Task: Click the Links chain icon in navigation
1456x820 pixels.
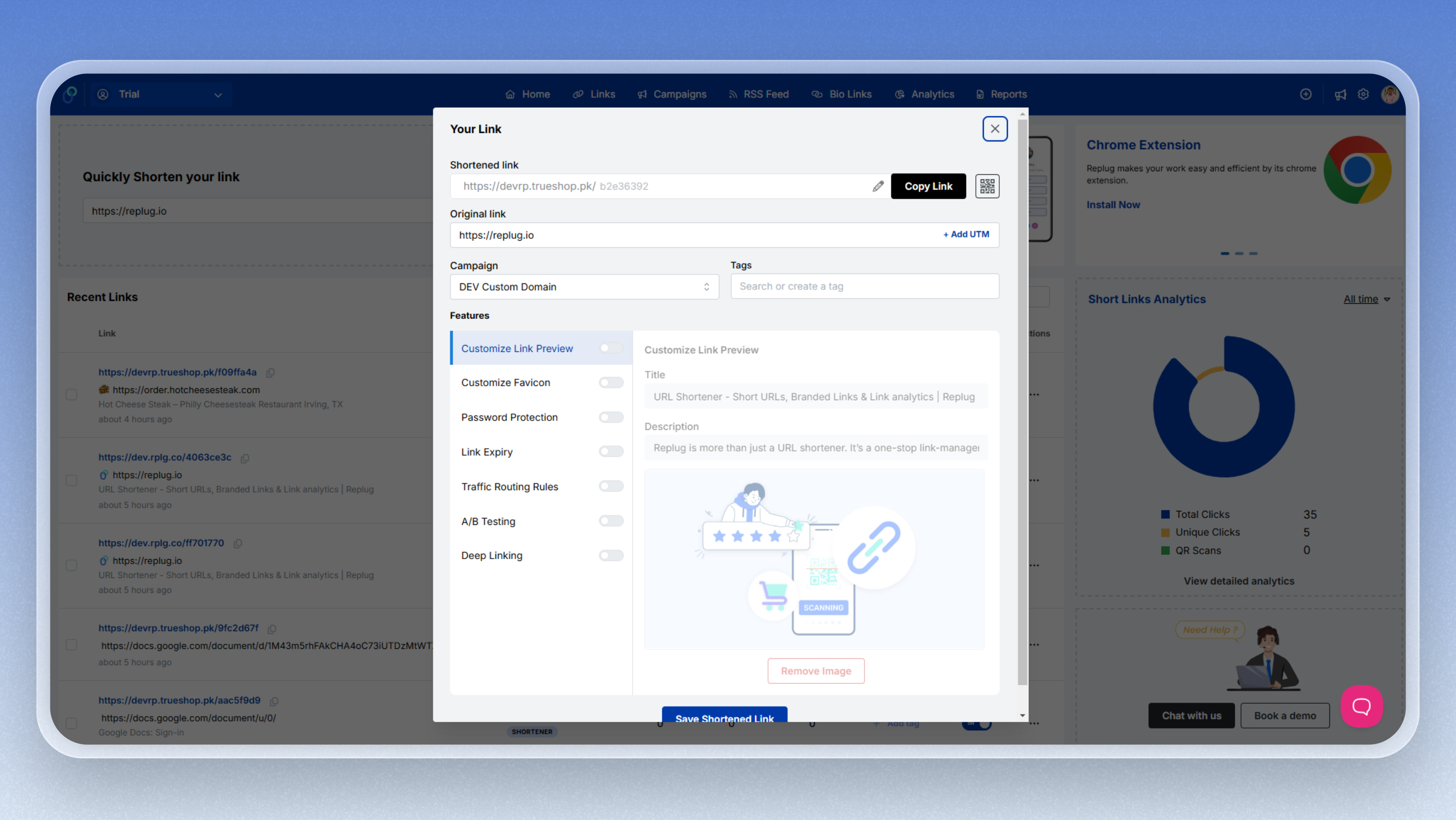Action: tap(578, 94)
